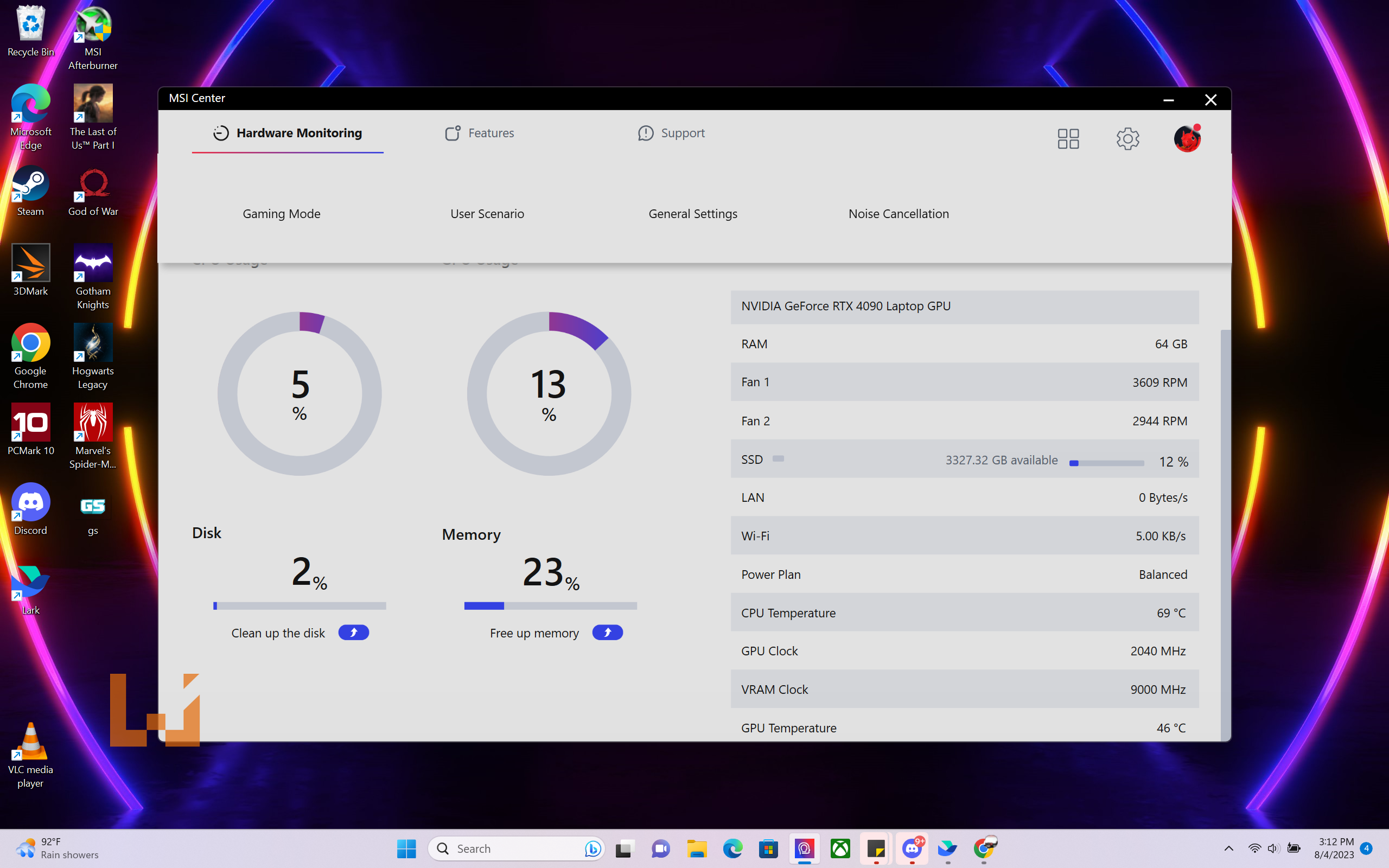Show hidden system tray icons
The width and height of the screenshot is (1389, 868).
tap(1228, 848)
